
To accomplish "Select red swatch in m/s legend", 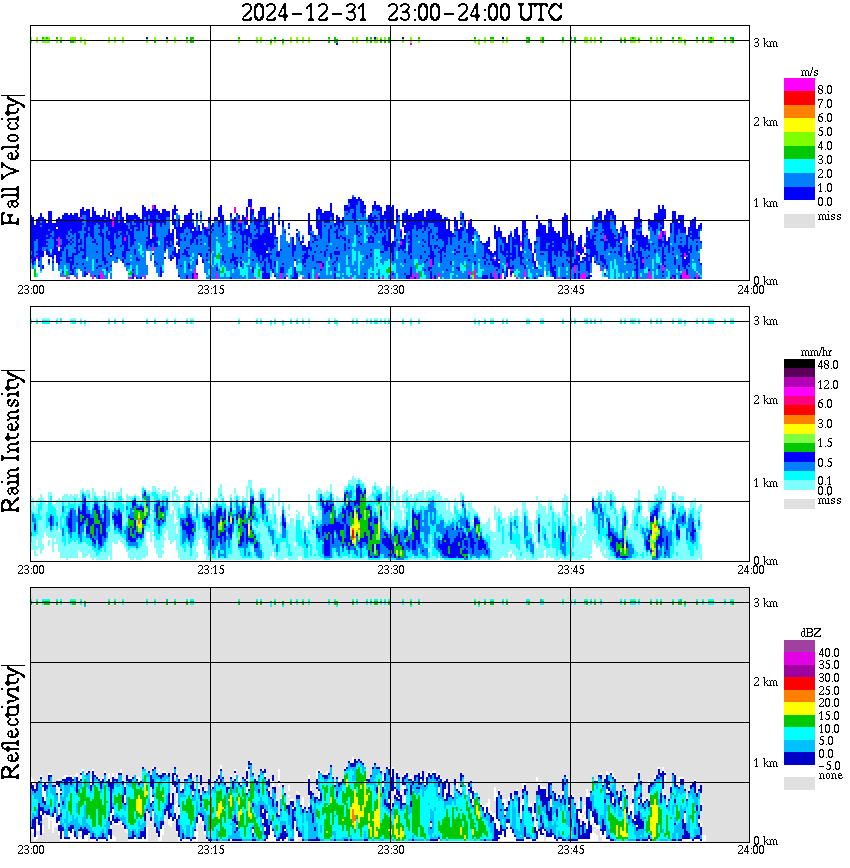I will (799, 98).
